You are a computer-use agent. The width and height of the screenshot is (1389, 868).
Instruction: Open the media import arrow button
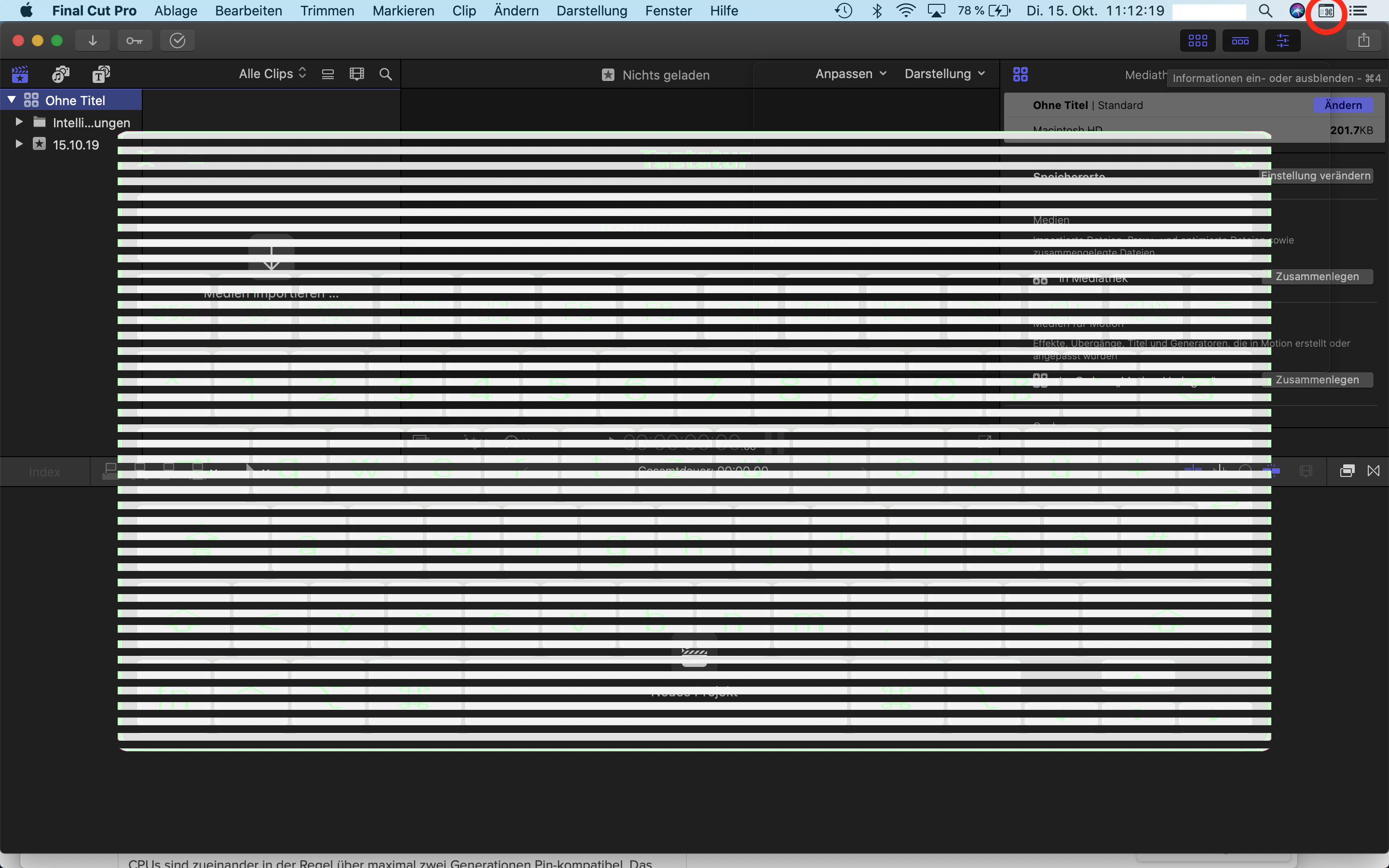[93, 41]
